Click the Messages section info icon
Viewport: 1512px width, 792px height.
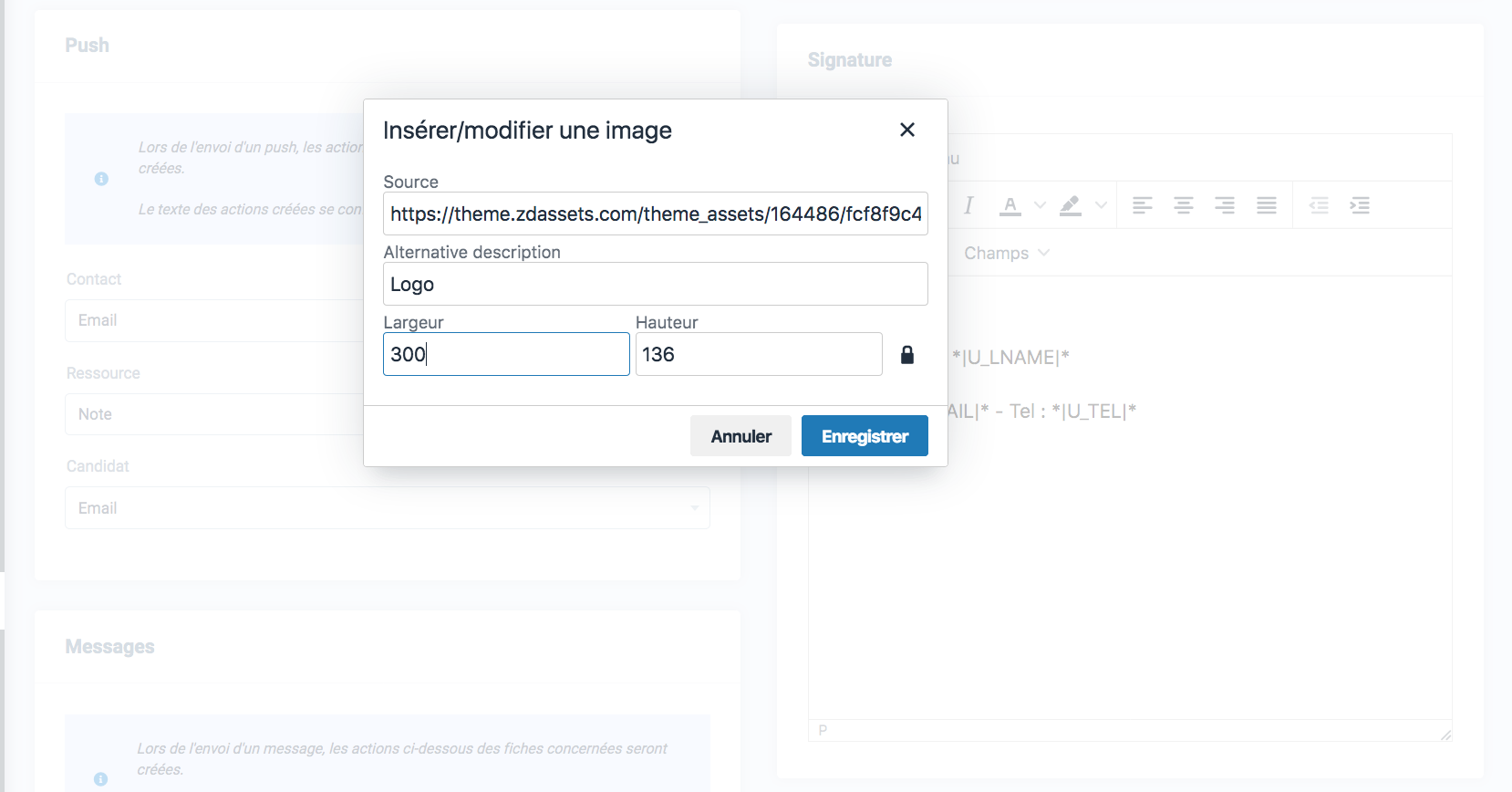pos(100,779)
